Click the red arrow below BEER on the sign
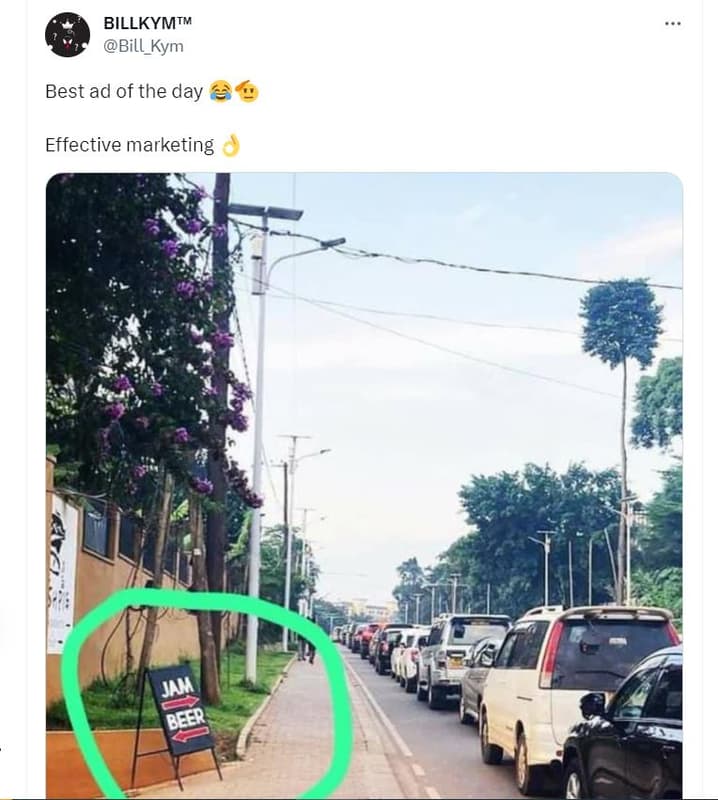Screen dimensions: 718x800 pos(190,735)
